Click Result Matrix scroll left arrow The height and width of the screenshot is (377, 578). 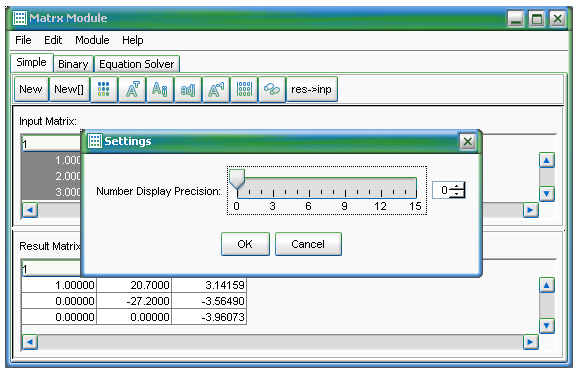click(x=30, y=342)
